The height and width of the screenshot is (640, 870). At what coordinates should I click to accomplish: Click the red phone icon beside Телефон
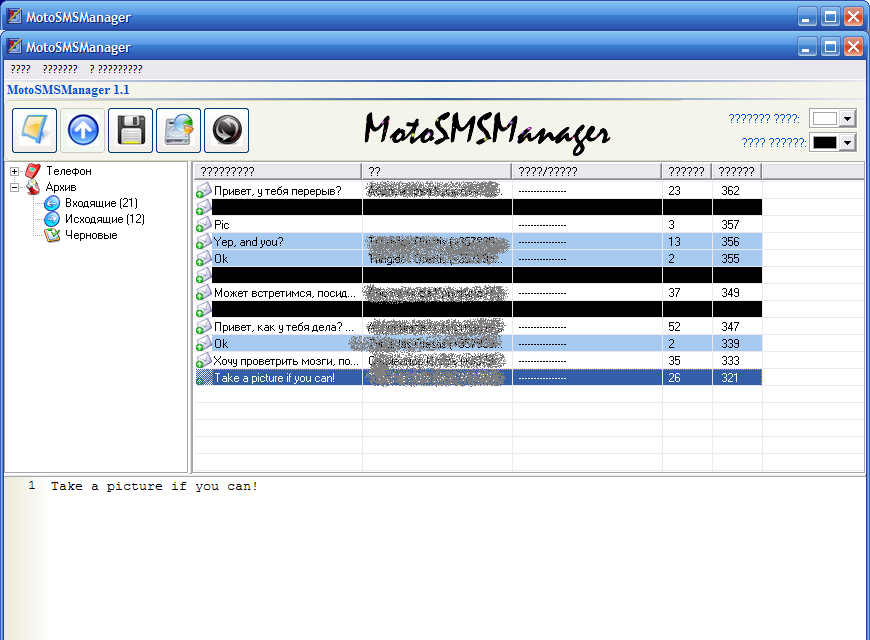point(33,171)
